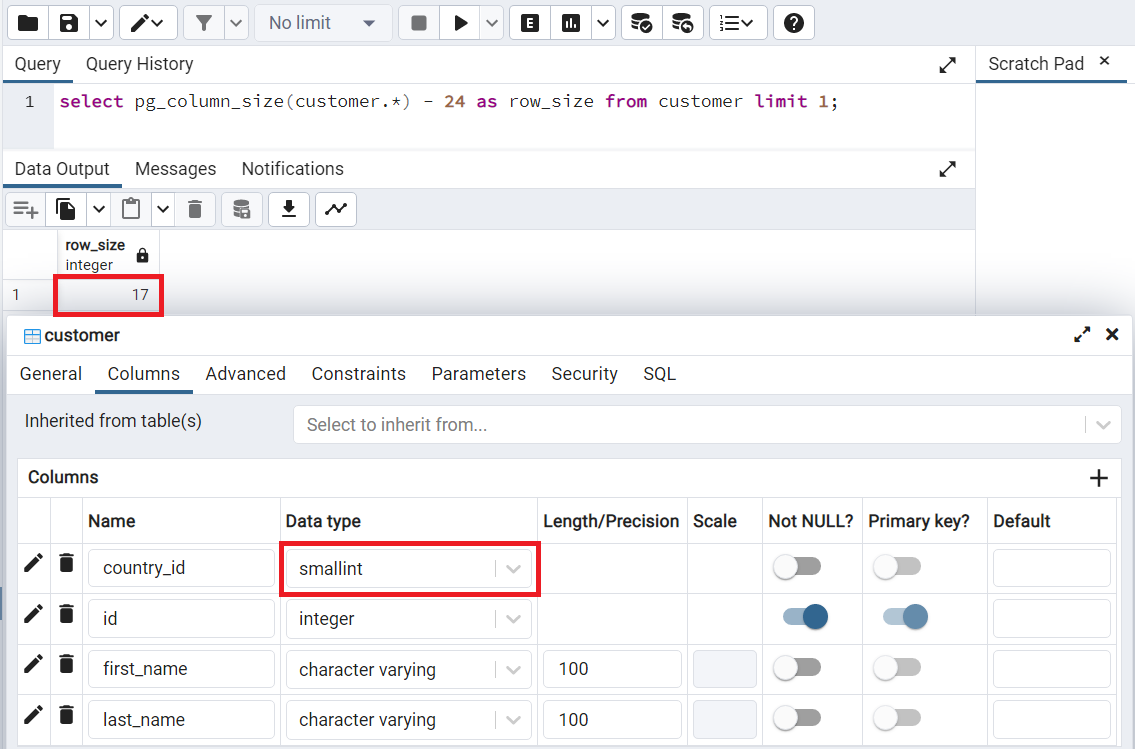Switch to the Query tab

[x=38, y=64]
